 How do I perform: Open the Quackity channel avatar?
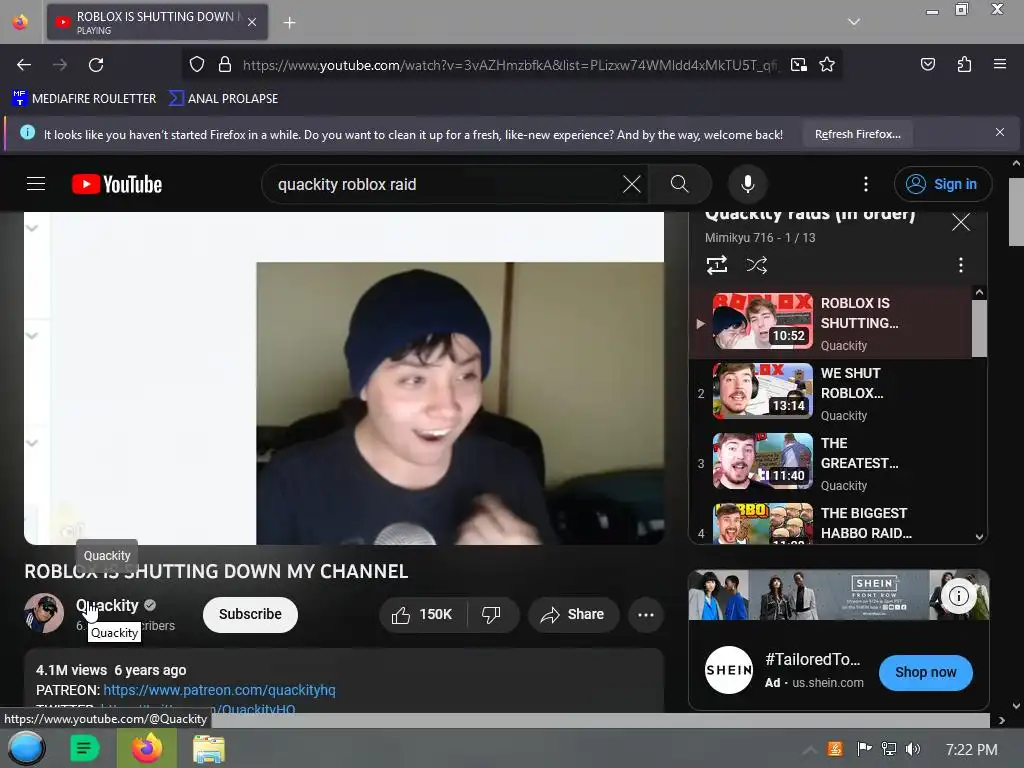[44, 613]
